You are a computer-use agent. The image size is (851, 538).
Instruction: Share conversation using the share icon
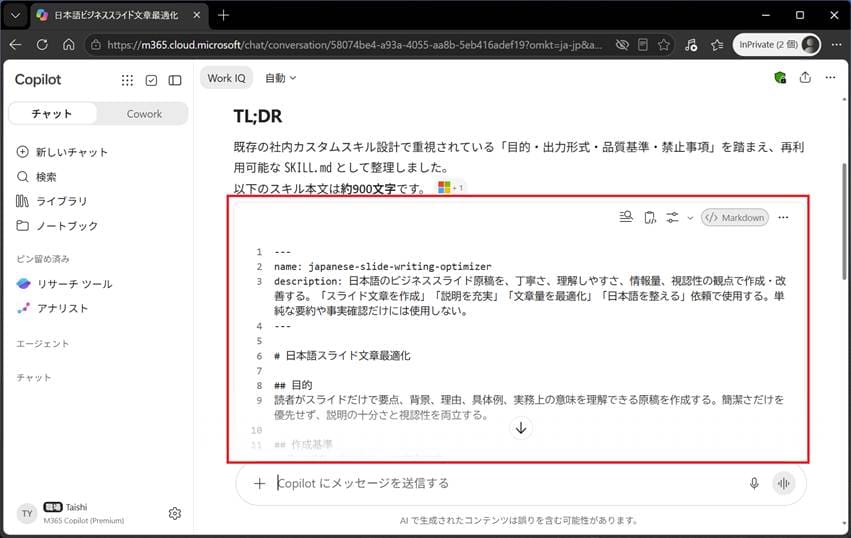pyautogui.click(x=805, y=78)
